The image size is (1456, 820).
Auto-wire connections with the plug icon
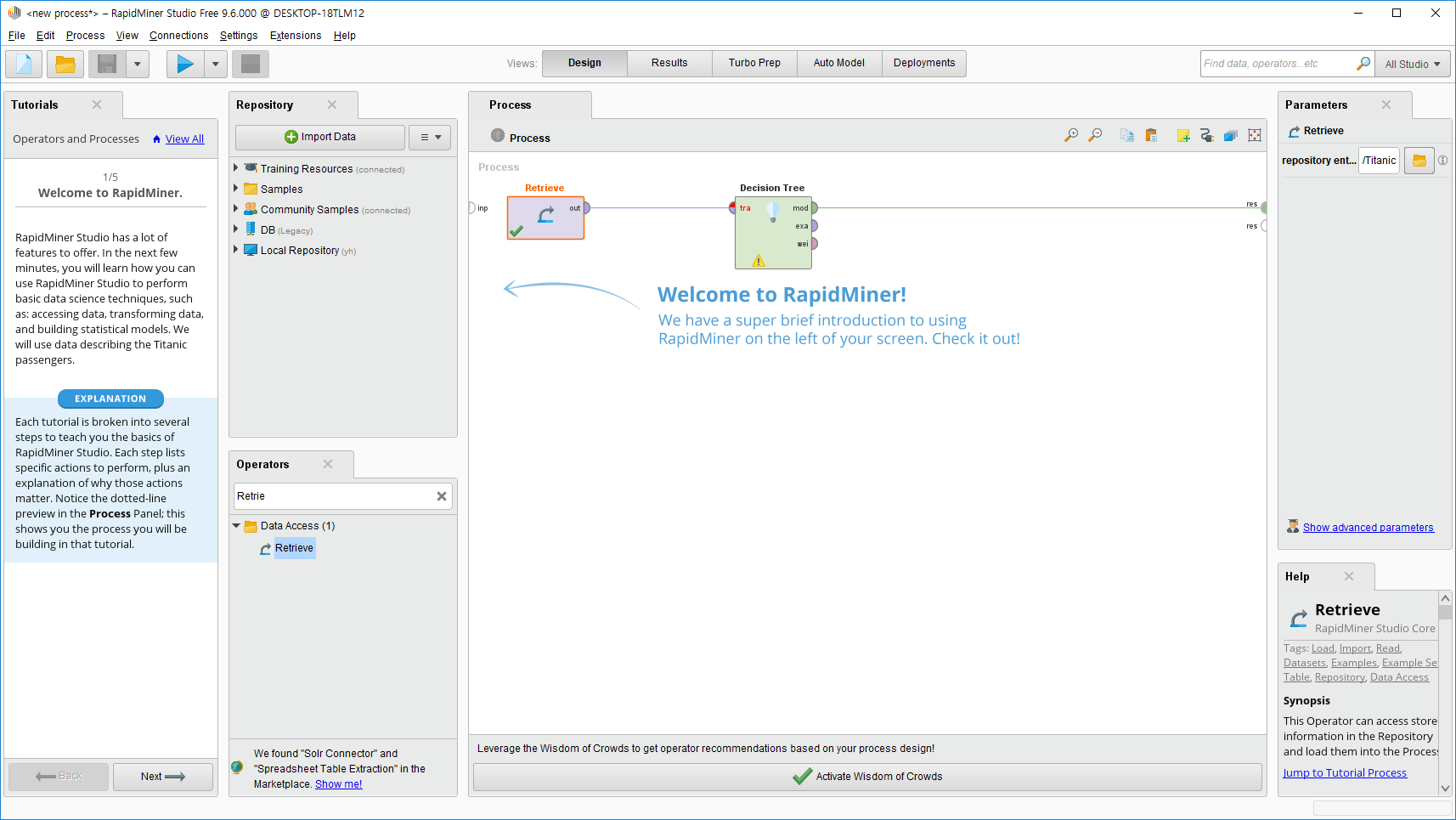point(1206,135)
